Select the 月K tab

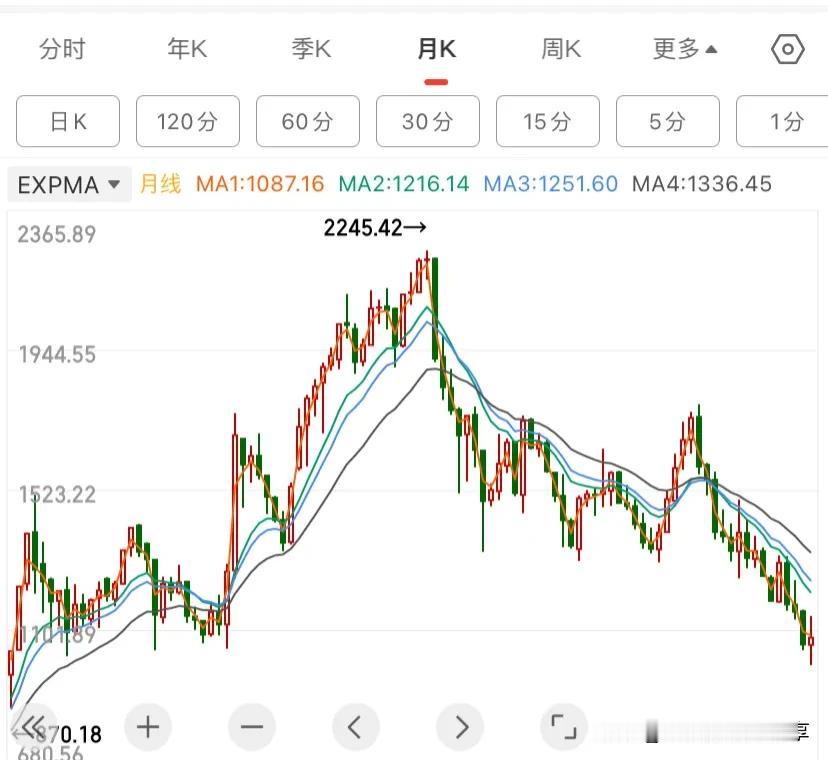(436, 49)
